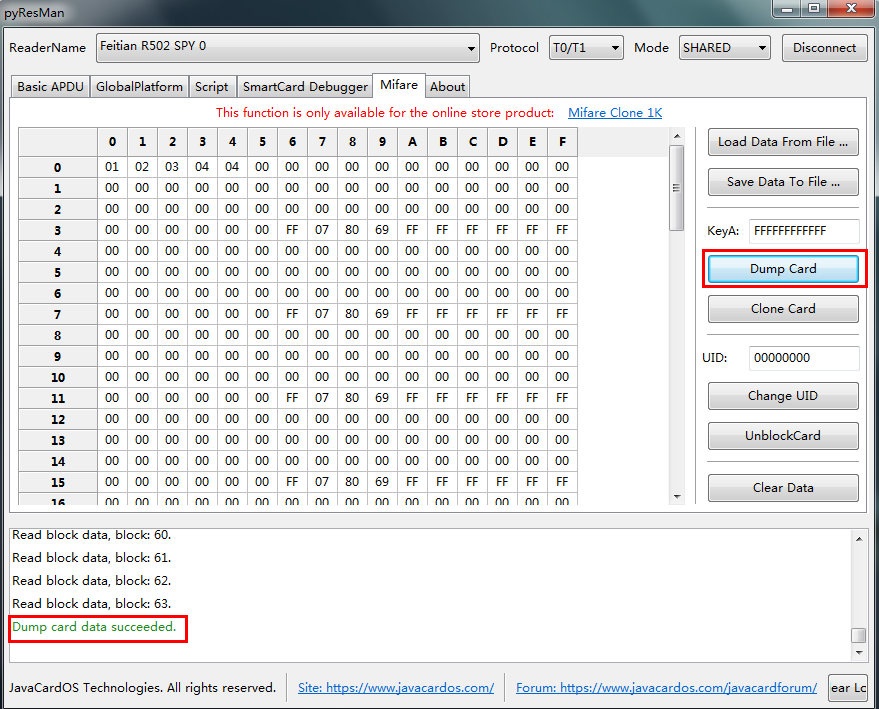Click the Clone Card button
The image size is (879, 709).
pos(783,309)
